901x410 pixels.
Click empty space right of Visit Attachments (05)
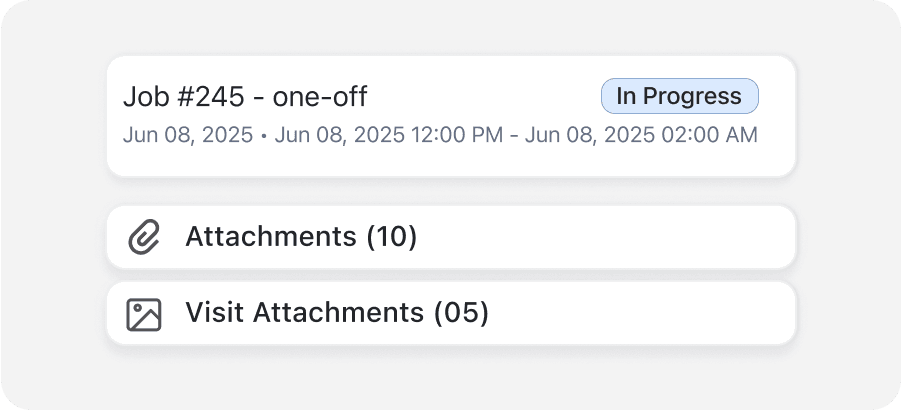[x=650, y=314]
